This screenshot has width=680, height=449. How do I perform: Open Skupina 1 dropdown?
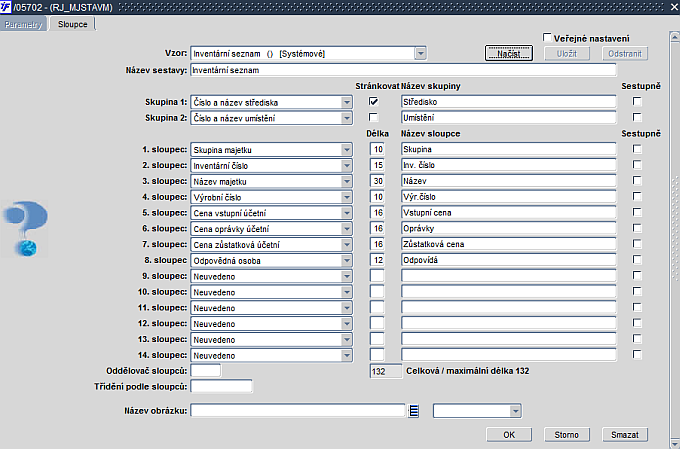tap(347, 102)
